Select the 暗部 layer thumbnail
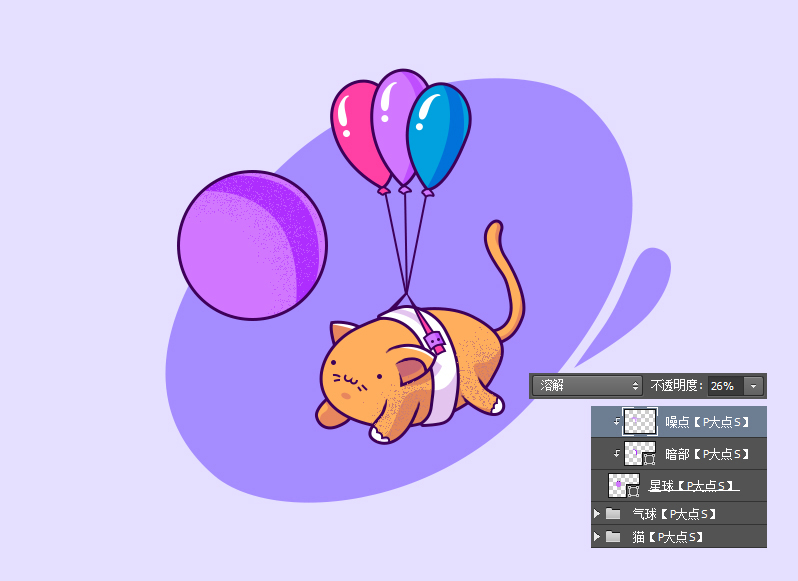 click(637, 454)
